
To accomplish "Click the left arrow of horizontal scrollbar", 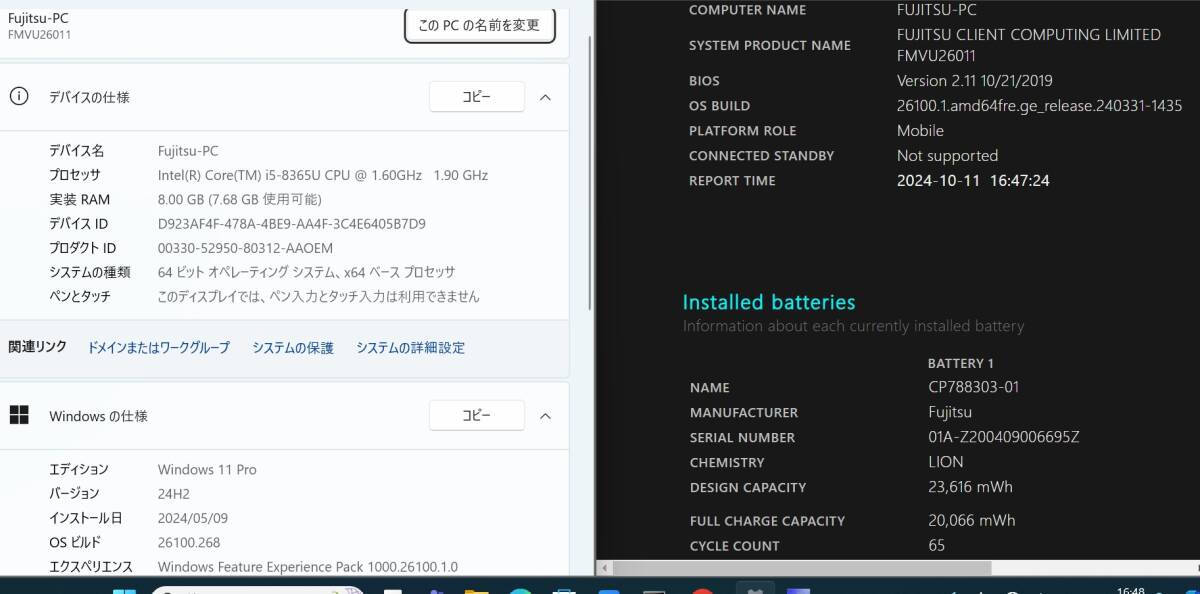I will pos(603,567).
